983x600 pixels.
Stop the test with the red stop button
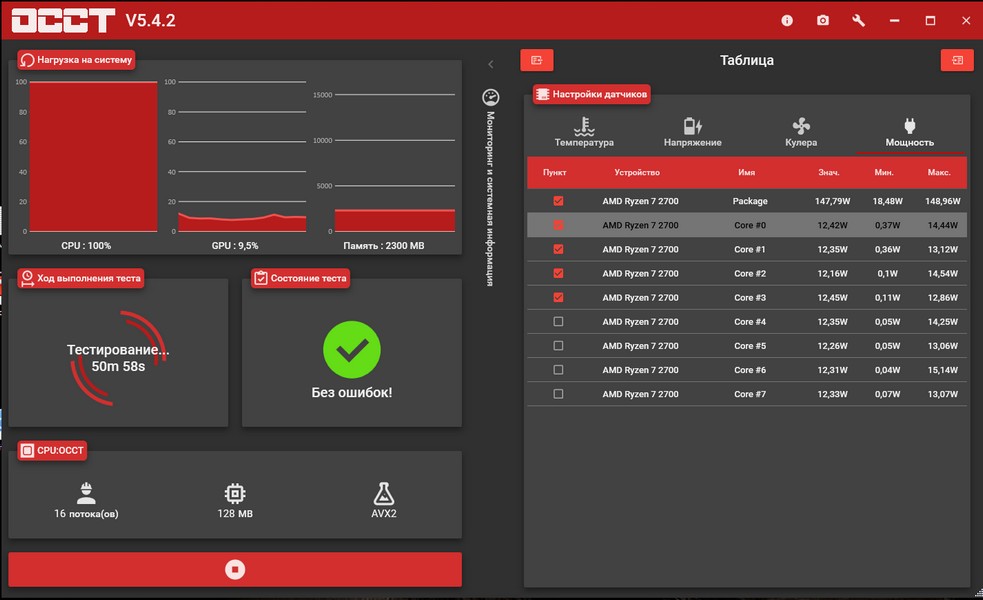tap(235, 569)
